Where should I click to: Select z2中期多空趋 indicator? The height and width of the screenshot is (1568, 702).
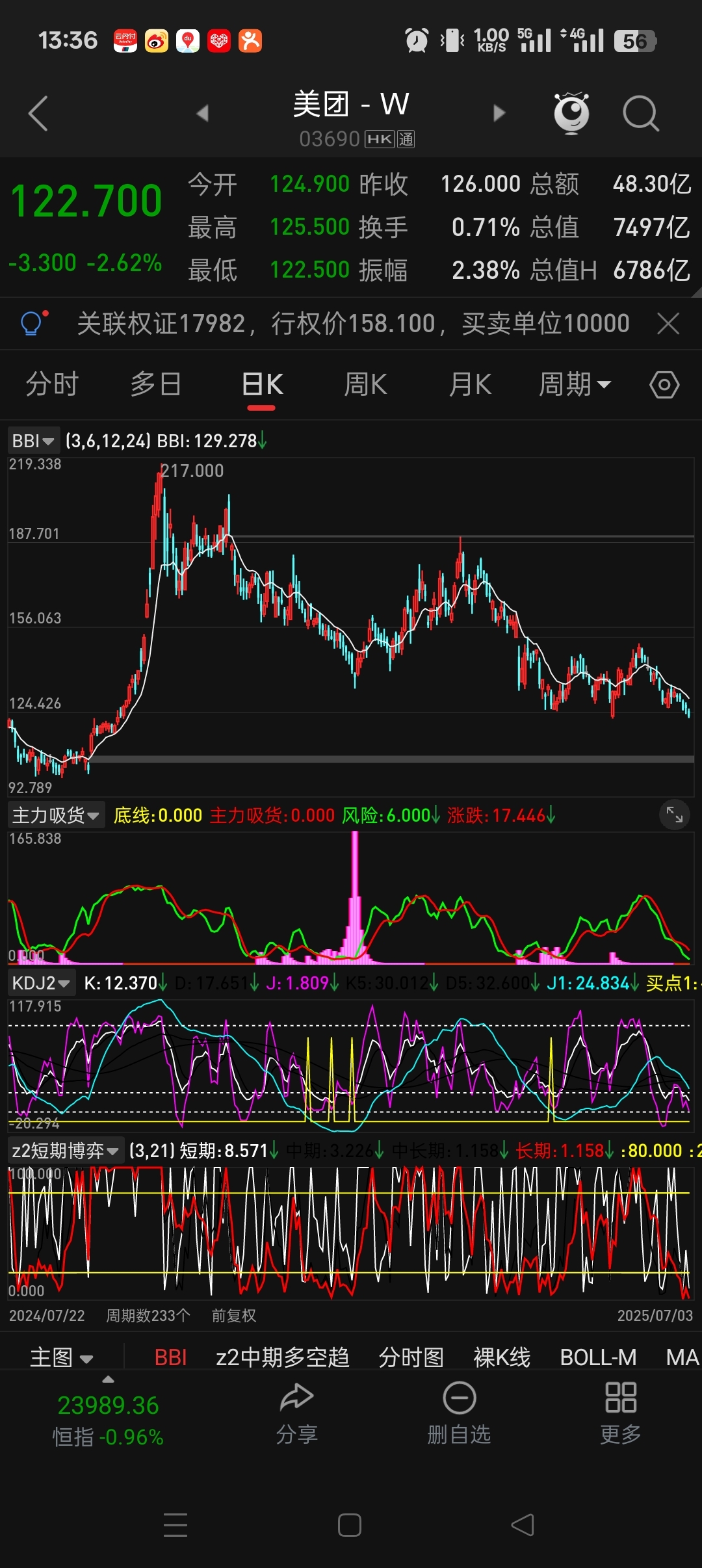point(283,1357)
